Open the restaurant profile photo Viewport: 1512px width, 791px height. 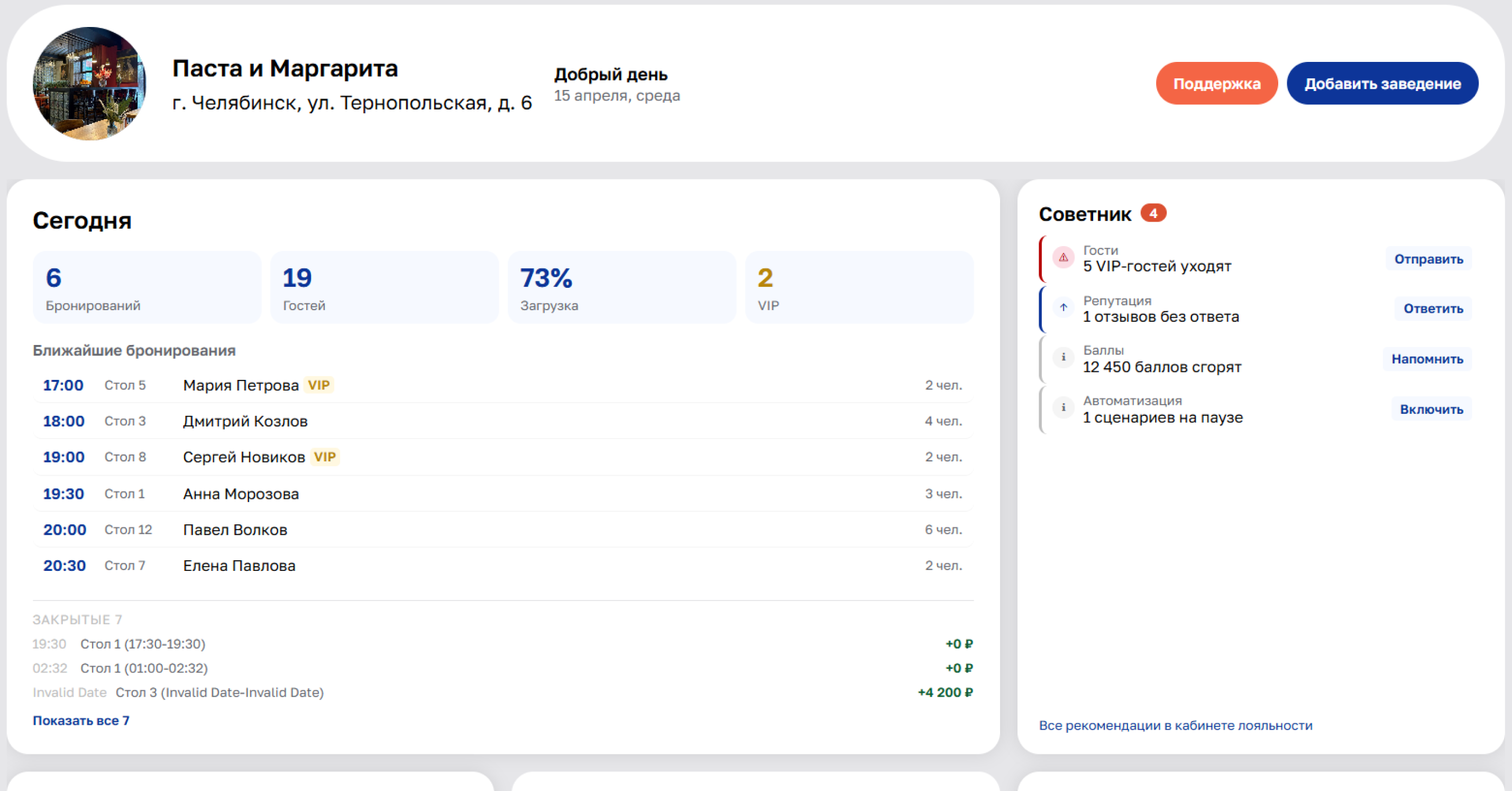(x=89, y=84)
